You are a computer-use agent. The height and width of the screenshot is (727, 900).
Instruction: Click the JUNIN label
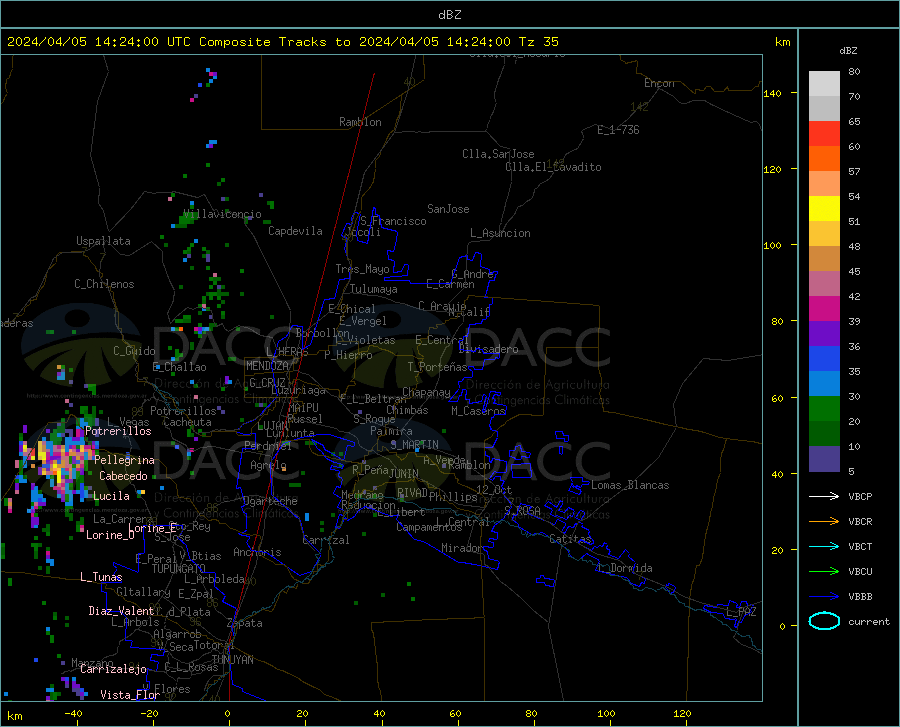click(x=404, y=473)
